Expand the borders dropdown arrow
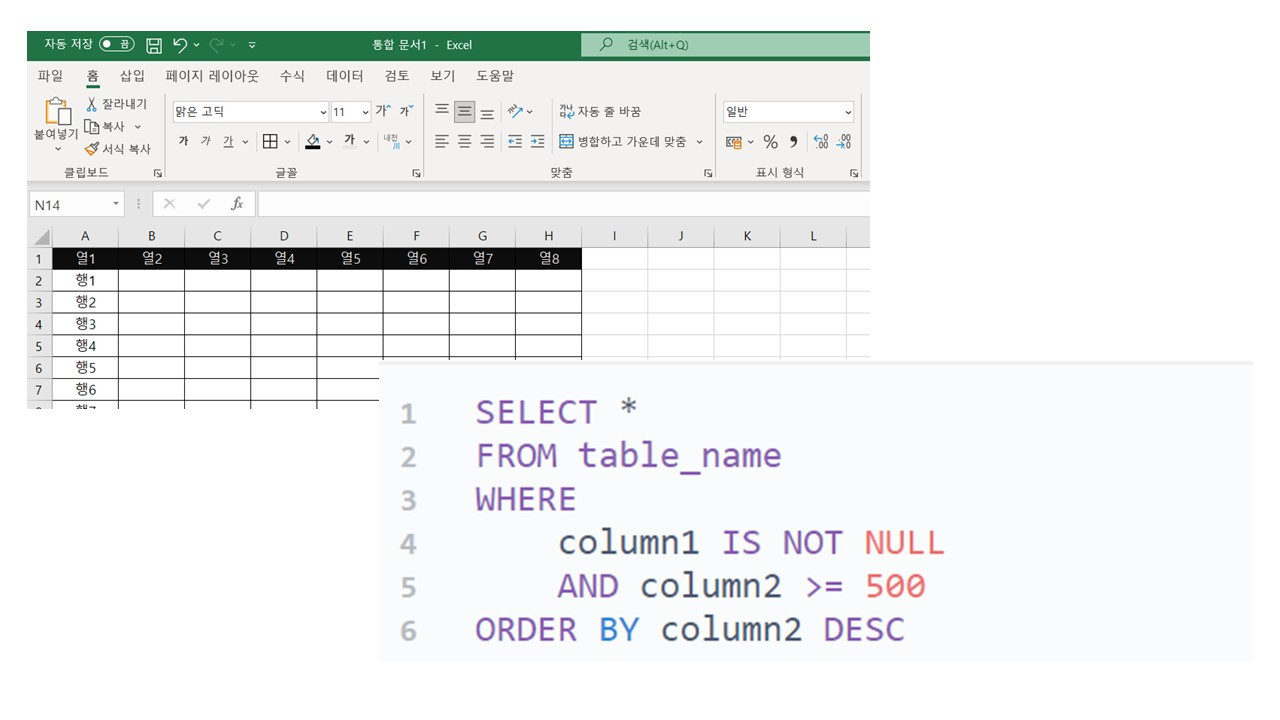 [x=288, y=142]
